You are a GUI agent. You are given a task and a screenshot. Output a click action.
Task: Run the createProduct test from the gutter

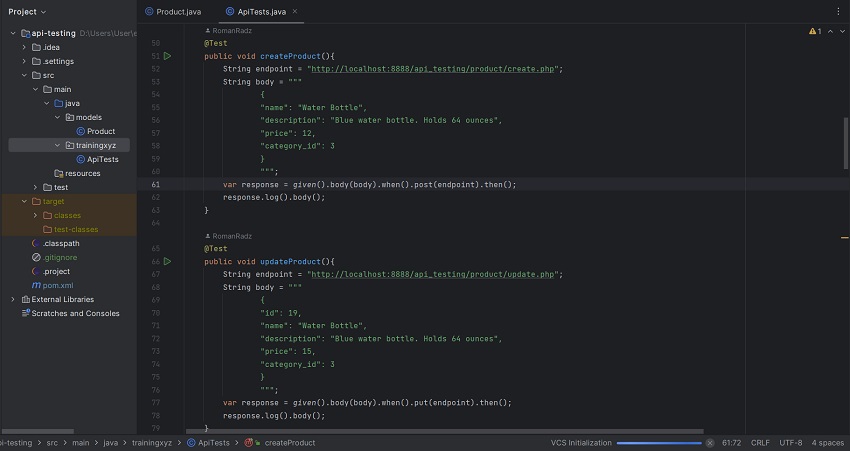(x=167, y=57)
